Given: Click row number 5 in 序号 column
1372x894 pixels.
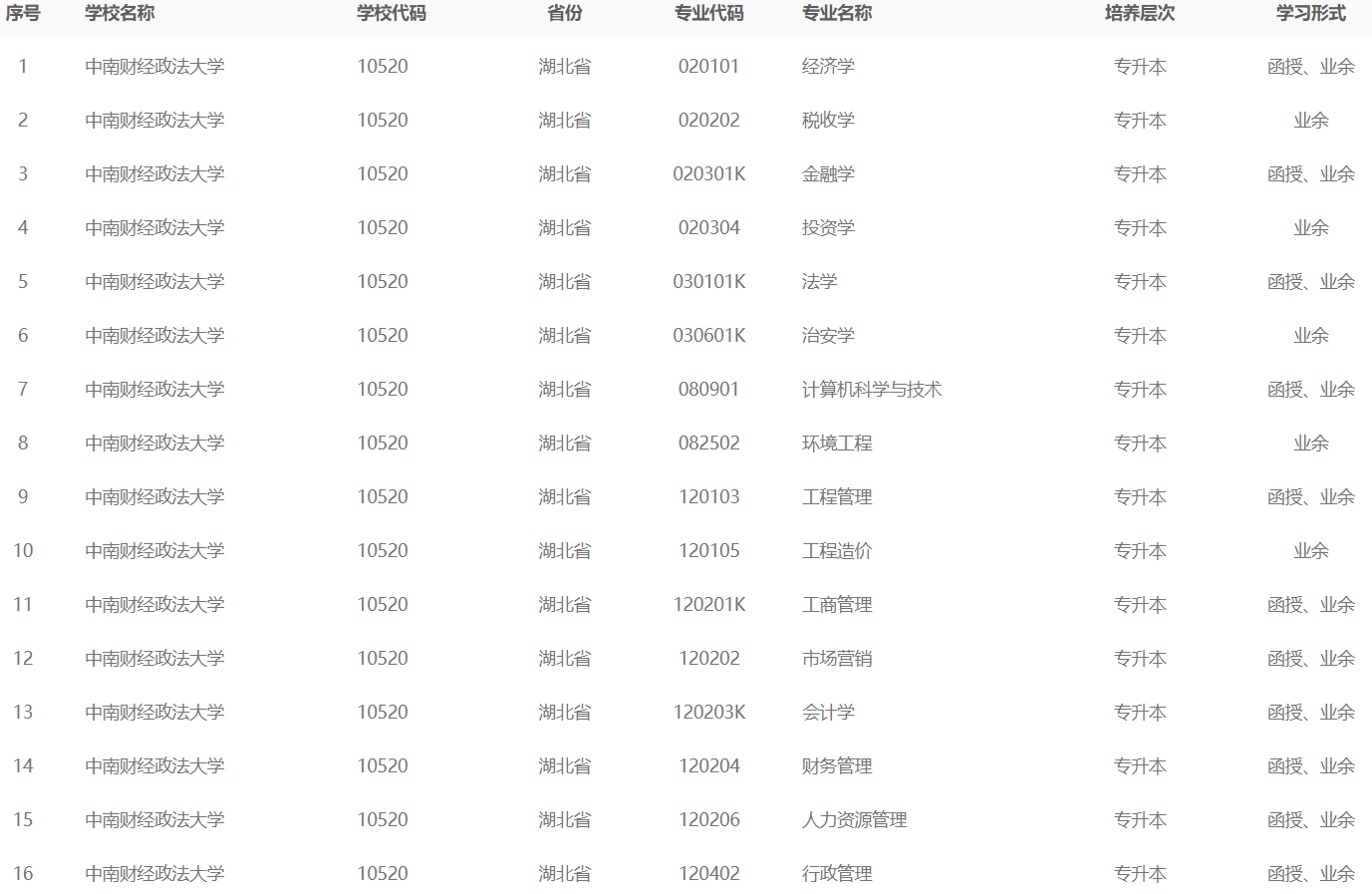Looking at the screenshot, I should point(23,282).
